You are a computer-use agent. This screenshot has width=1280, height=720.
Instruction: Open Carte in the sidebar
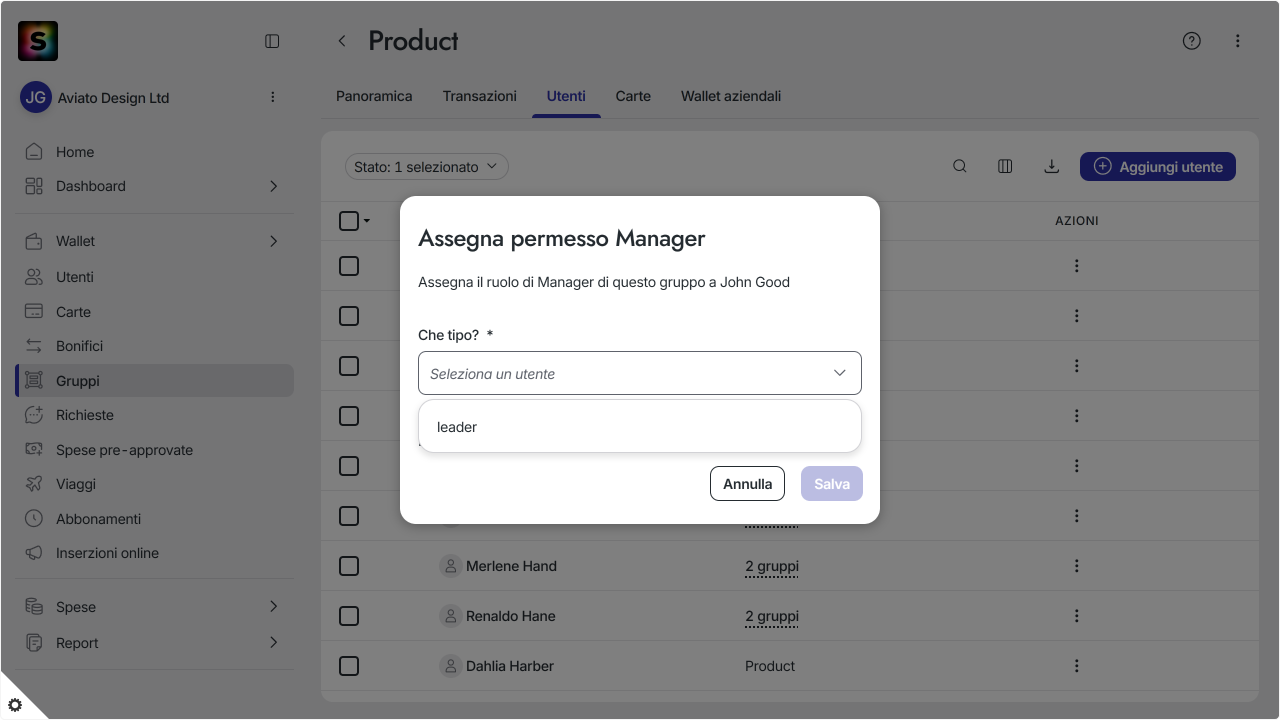(x=155, y=312)
